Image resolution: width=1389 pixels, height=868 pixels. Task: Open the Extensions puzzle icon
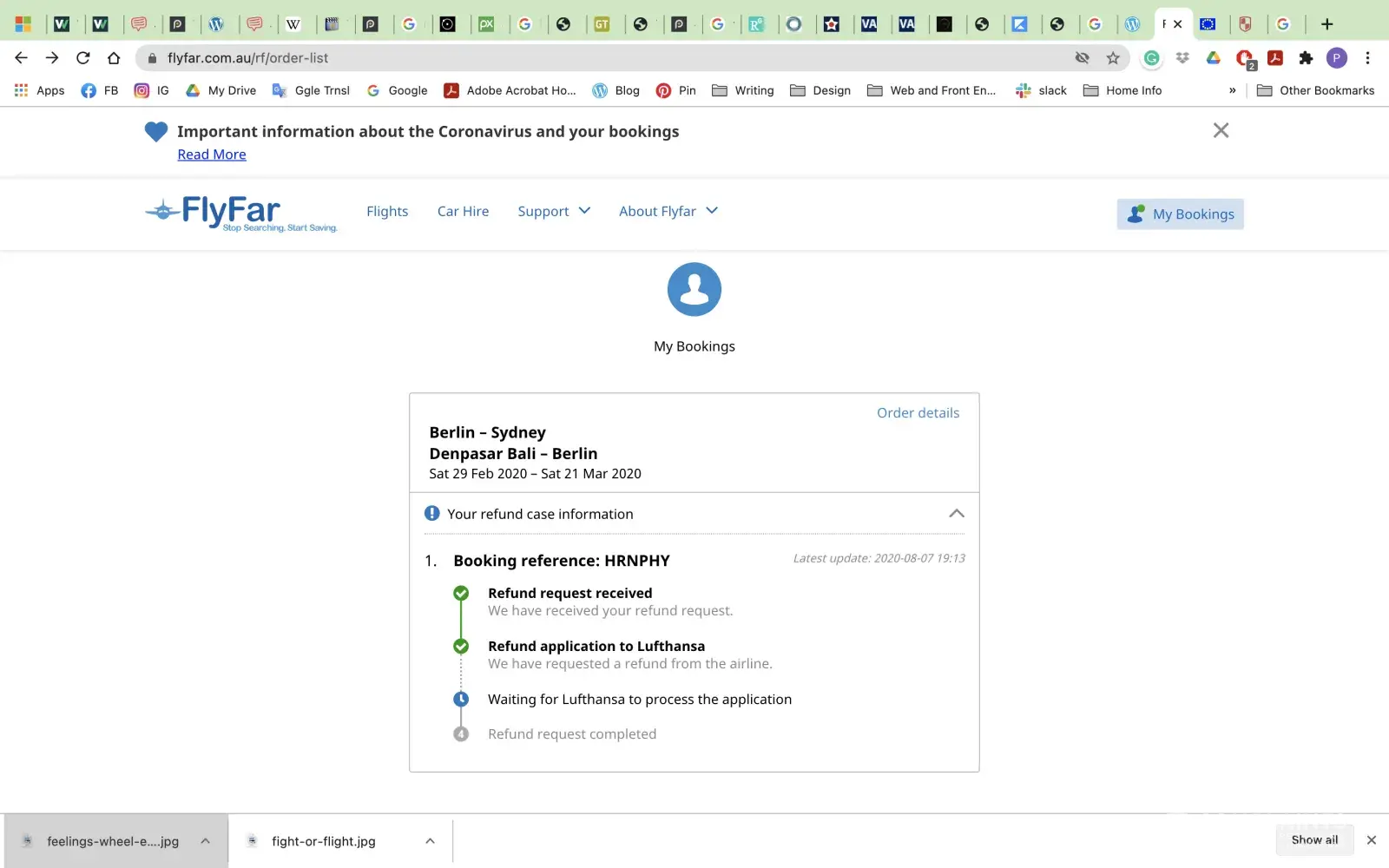coord(1306,58)
